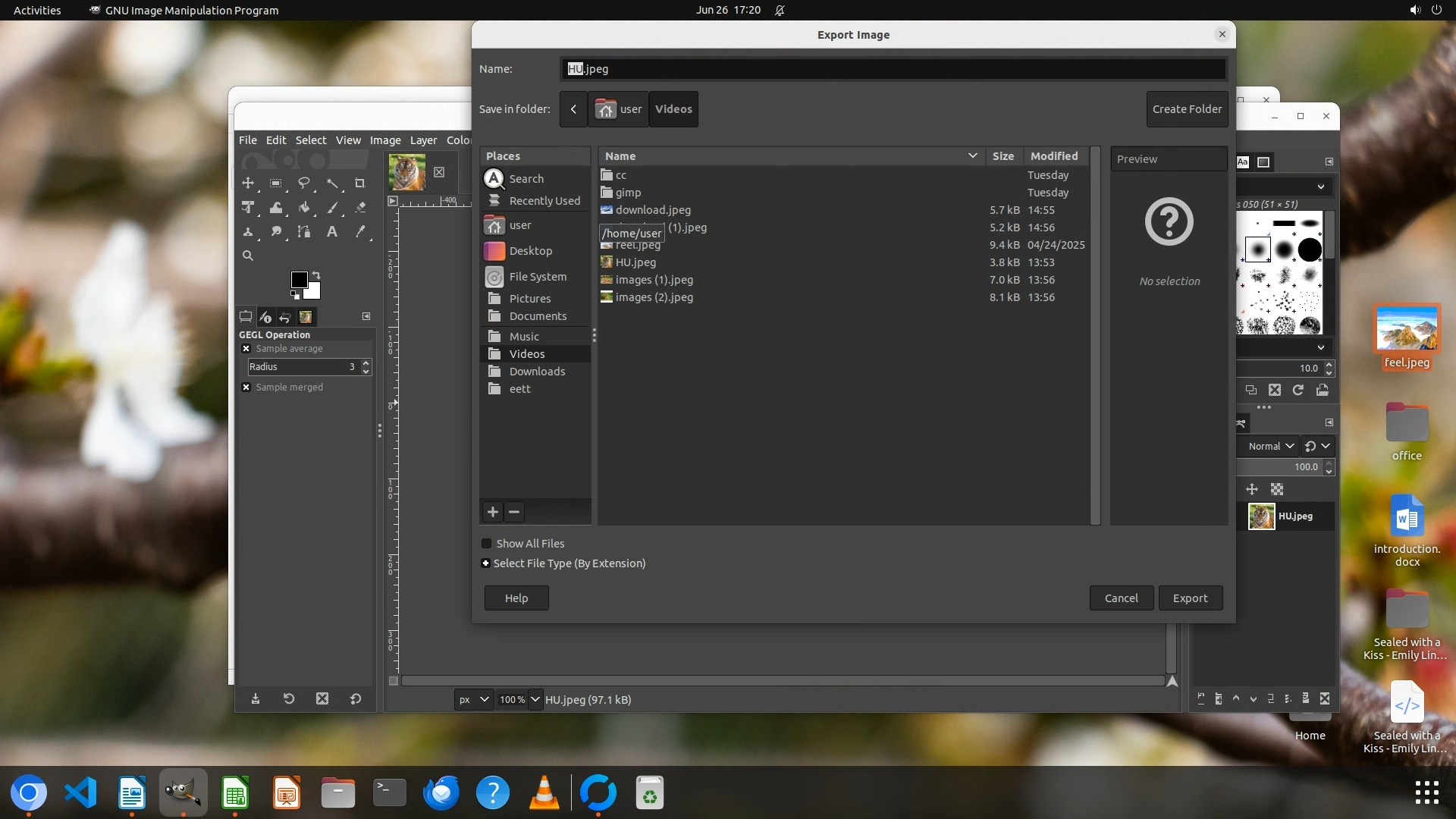The width and height of the screenshot is (1456, 819).
Task: Click the Export button
Action: 1190,598
